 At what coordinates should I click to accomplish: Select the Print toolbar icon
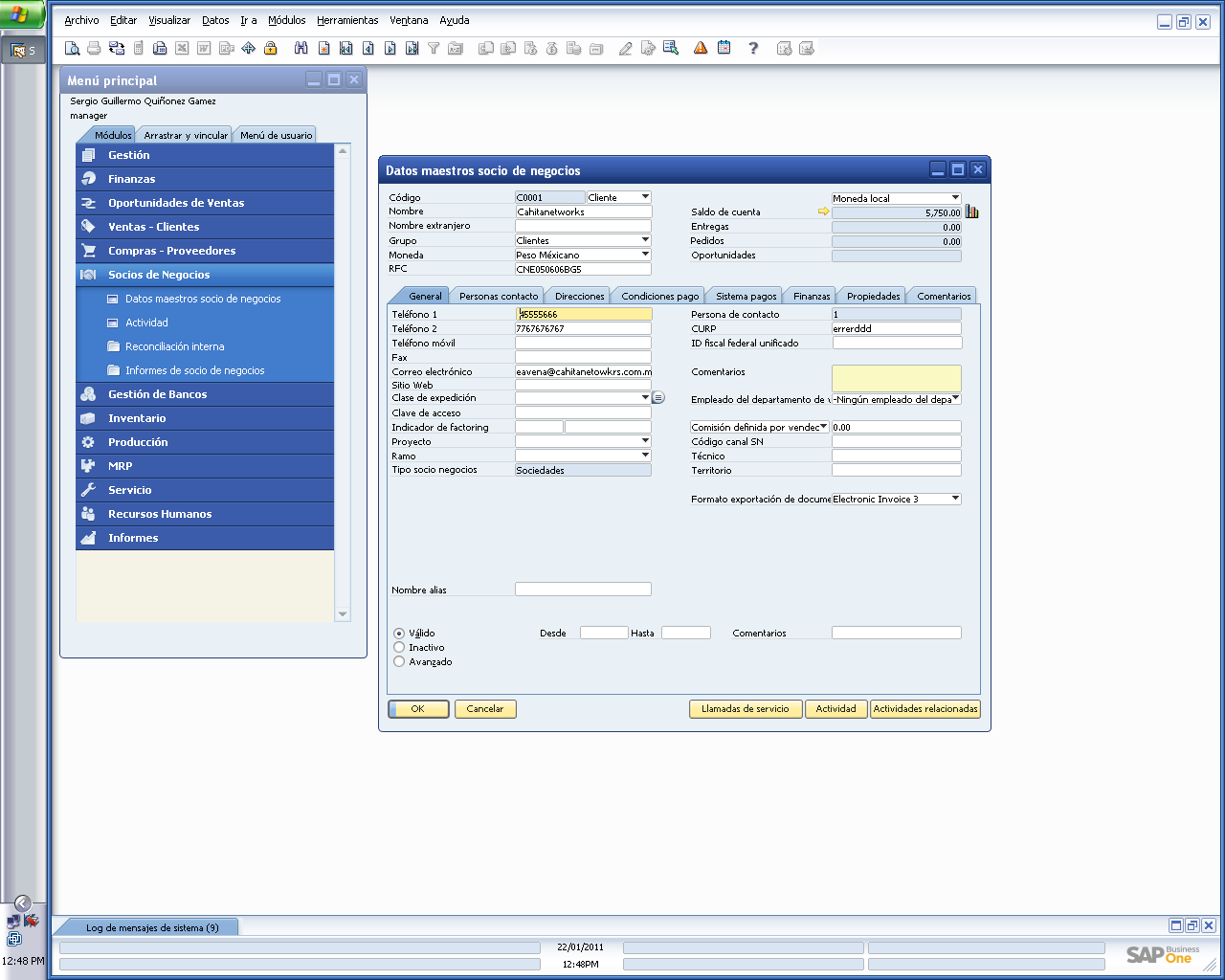94,47
